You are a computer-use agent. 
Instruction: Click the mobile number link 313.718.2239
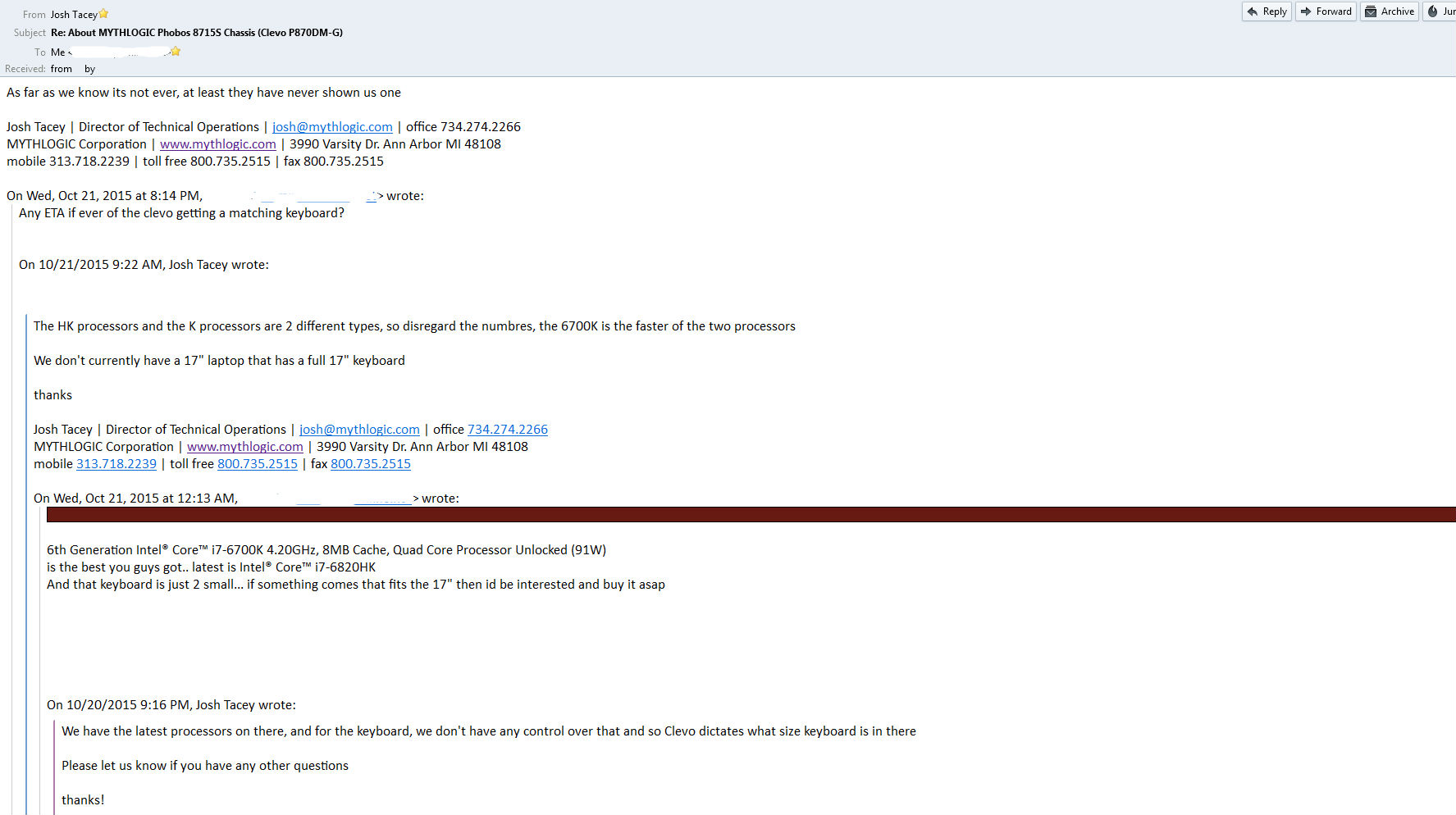[x=116, y=464]
